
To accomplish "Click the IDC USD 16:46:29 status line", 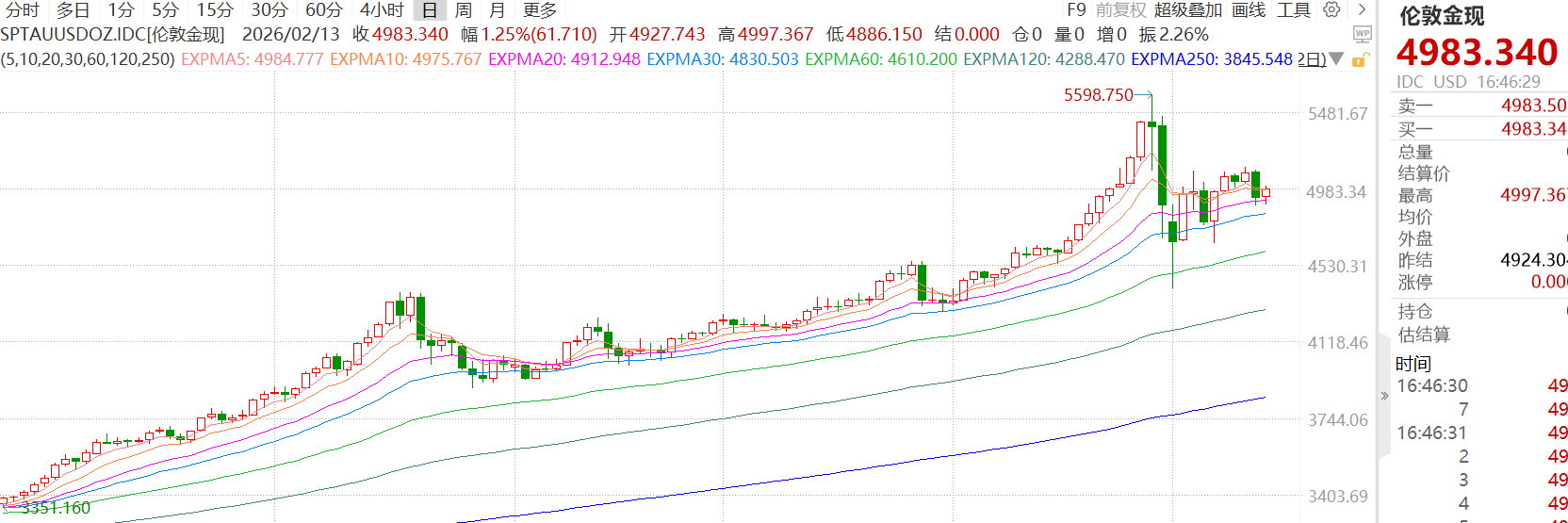I will [1468, 82].
